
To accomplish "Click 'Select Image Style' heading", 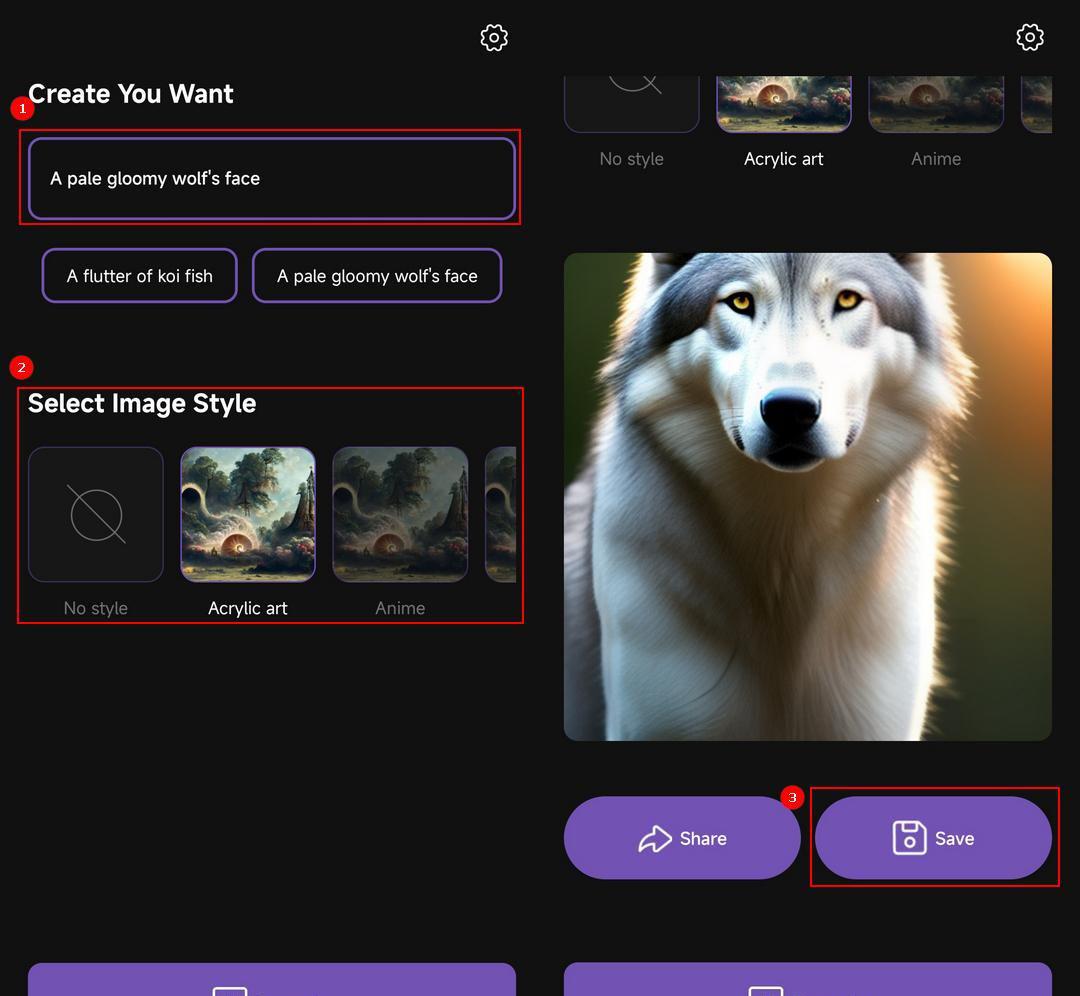I will [x=142, y=403].
